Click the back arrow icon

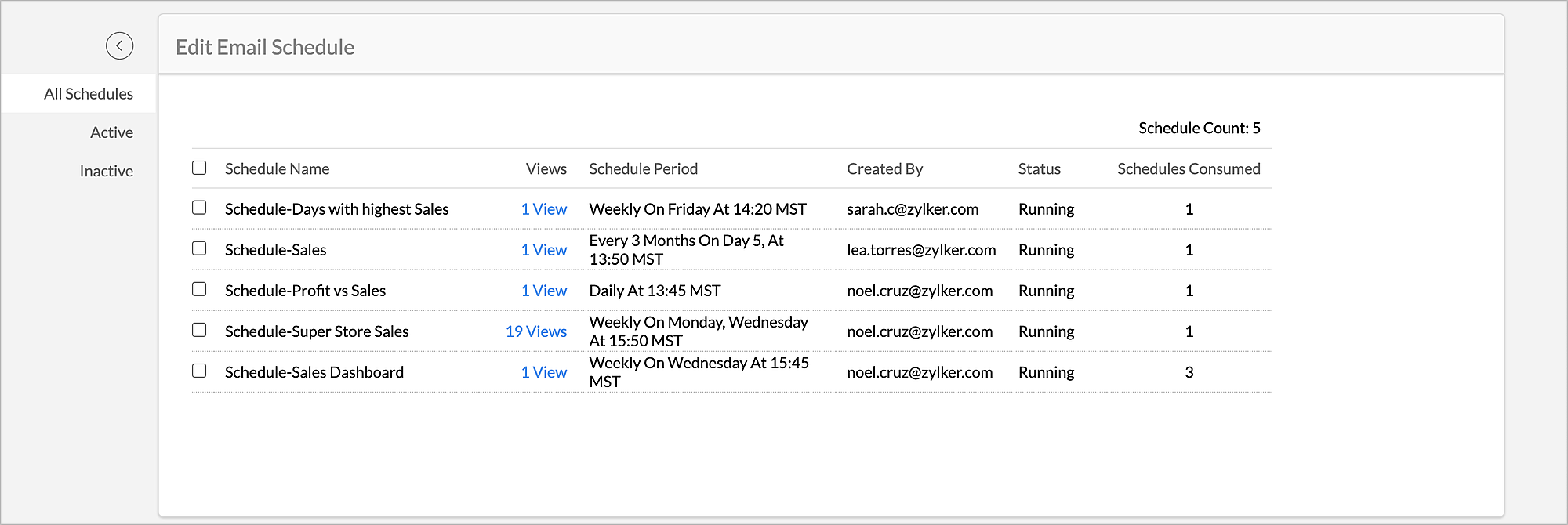[119, 46]
